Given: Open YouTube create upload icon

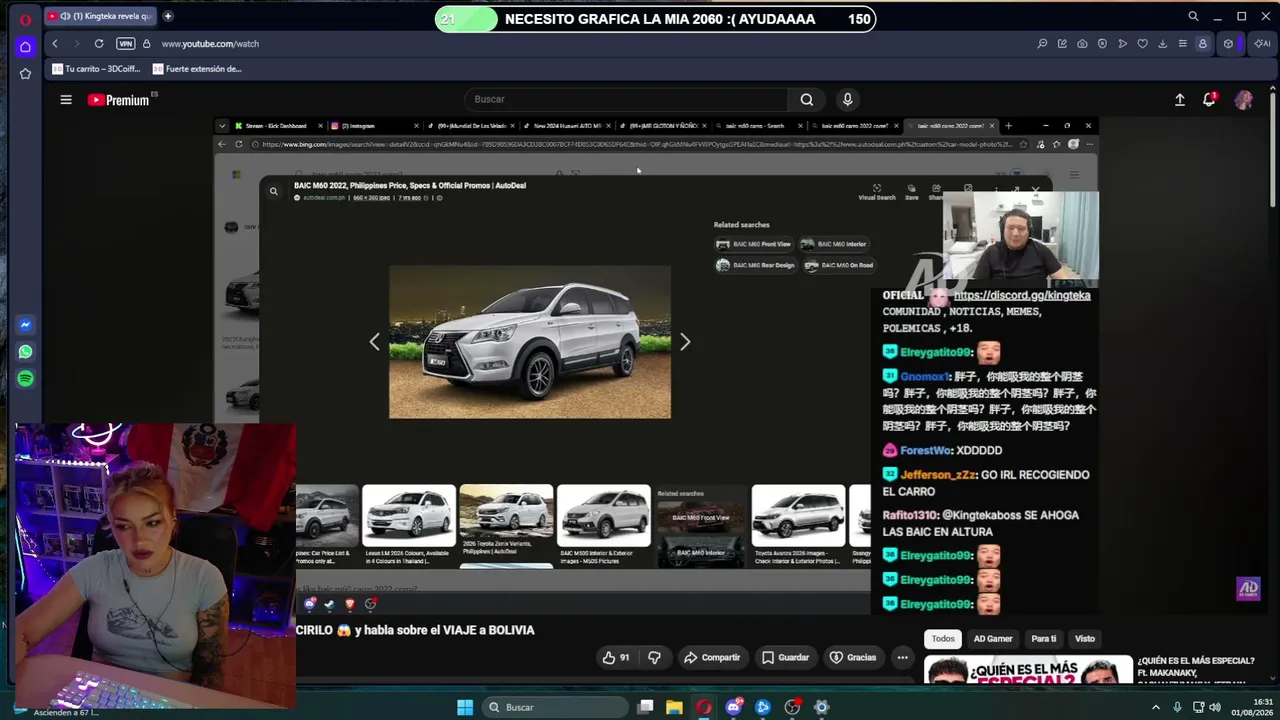Looking at the screenshot, I should [1180, 100].
